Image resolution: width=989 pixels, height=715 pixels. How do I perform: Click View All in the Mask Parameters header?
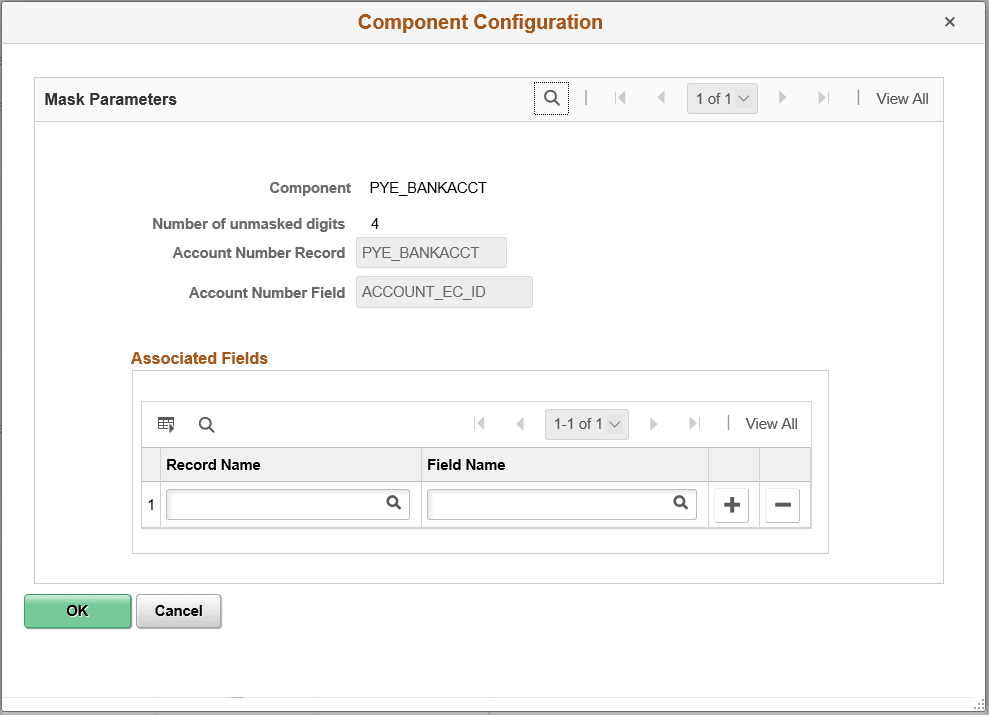coord(902,98)
